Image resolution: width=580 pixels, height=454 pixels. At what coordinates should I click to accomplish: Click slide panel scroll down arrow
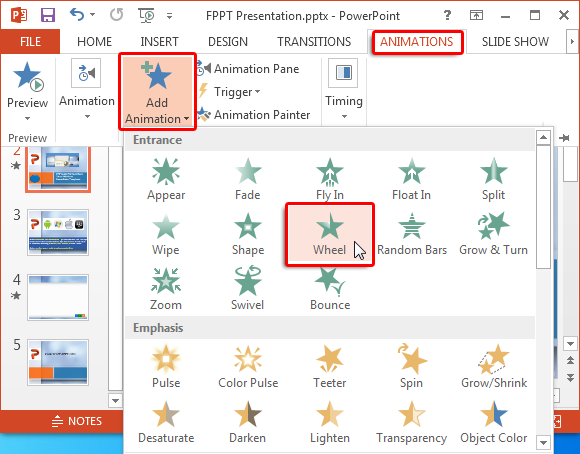click(x=115, y=401)
